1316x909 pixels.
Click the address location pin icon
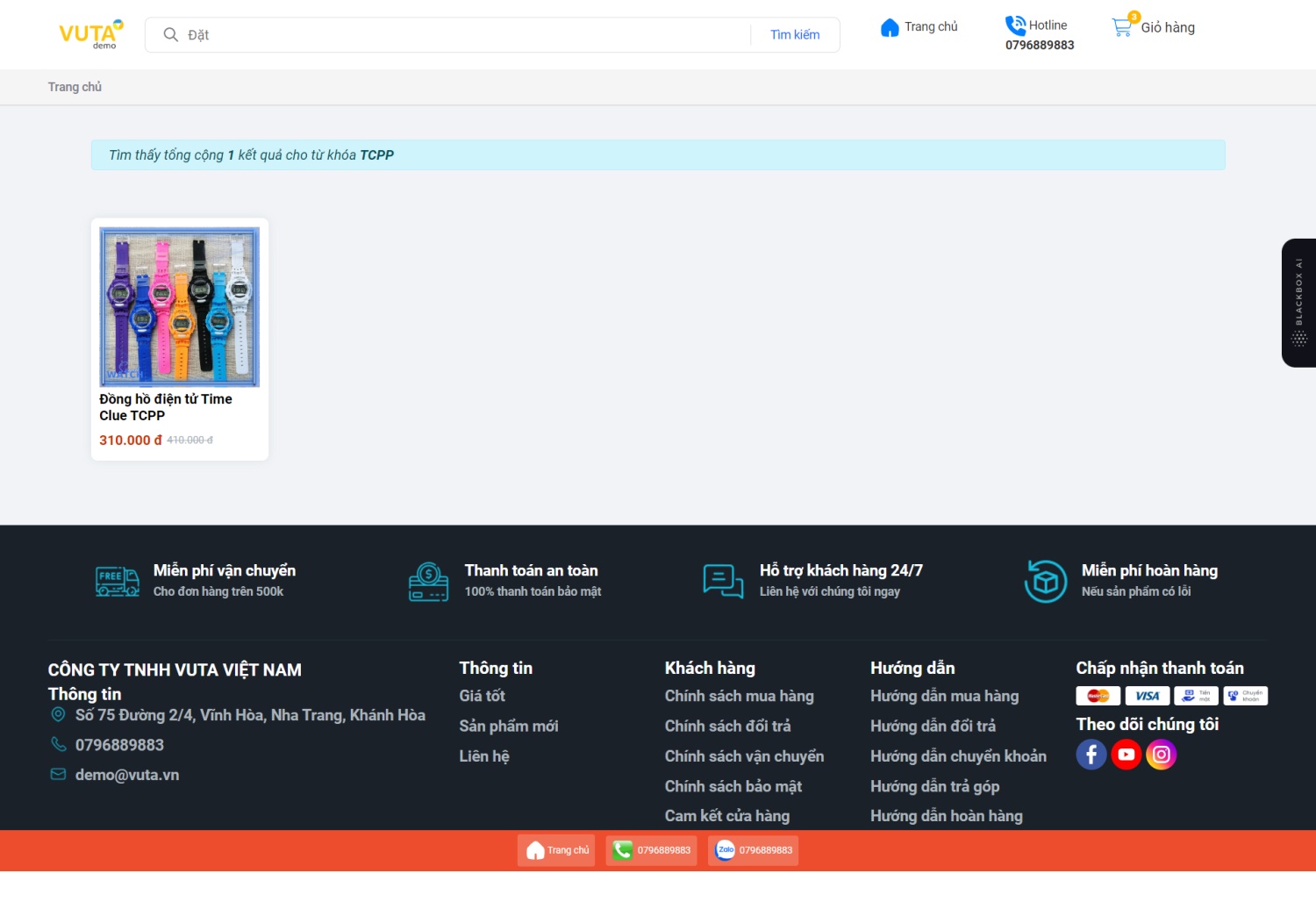[x=58, y=715]
